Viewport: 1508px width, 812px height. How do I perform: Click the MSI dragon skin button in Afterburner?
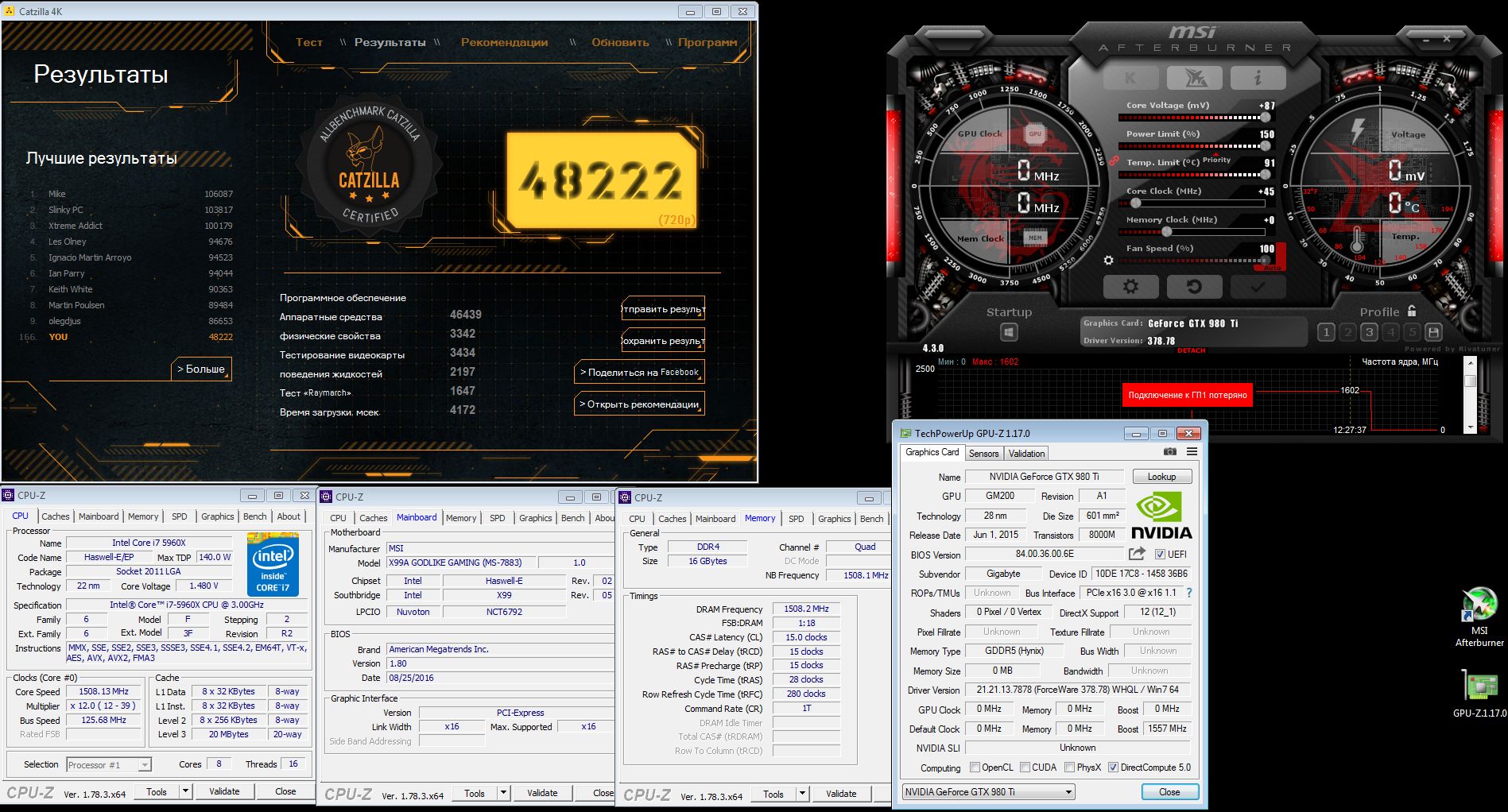pos(1194,78)
